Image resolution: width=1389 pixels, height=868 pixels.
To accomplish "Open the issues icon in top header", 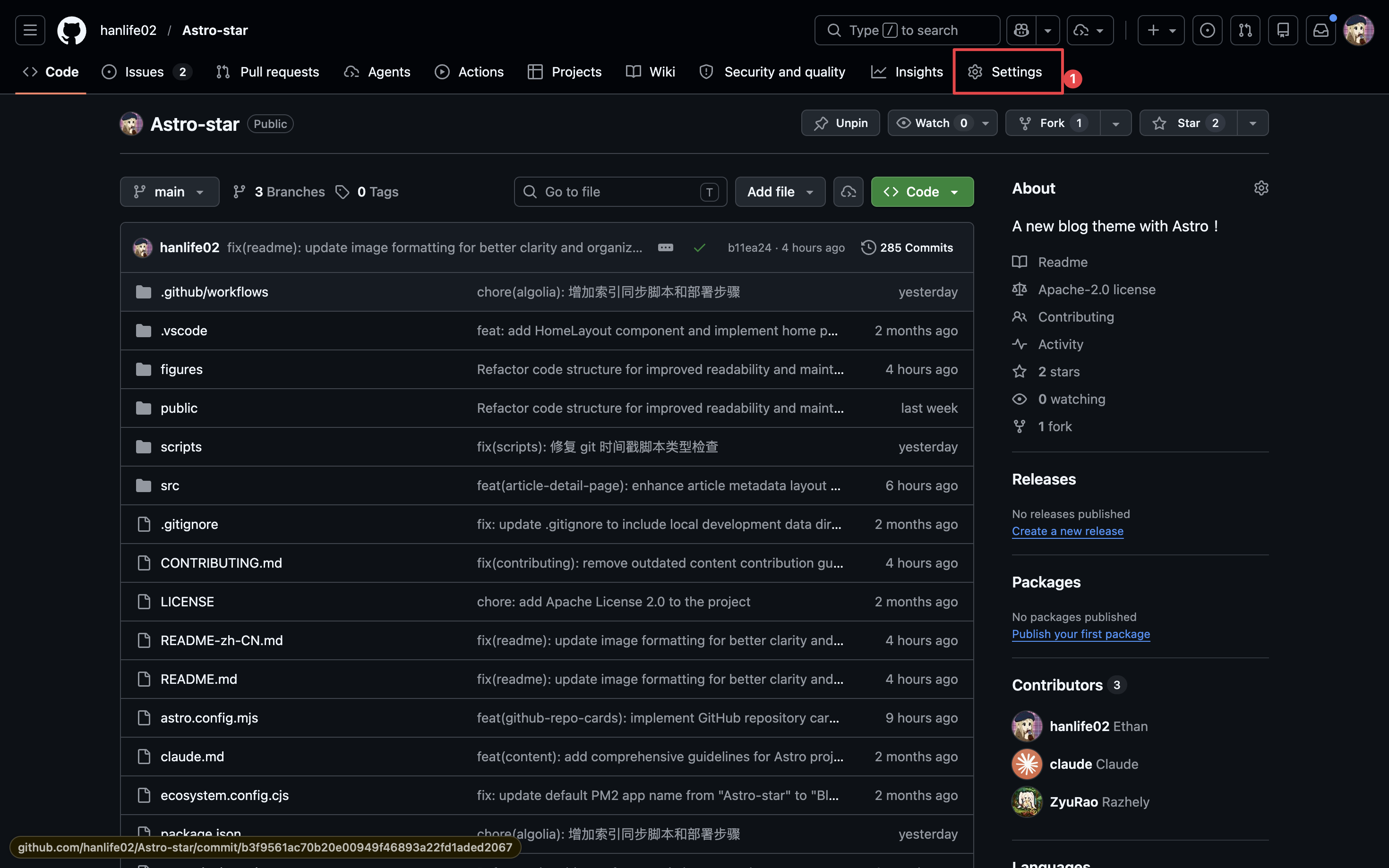I will [1207, 30].
